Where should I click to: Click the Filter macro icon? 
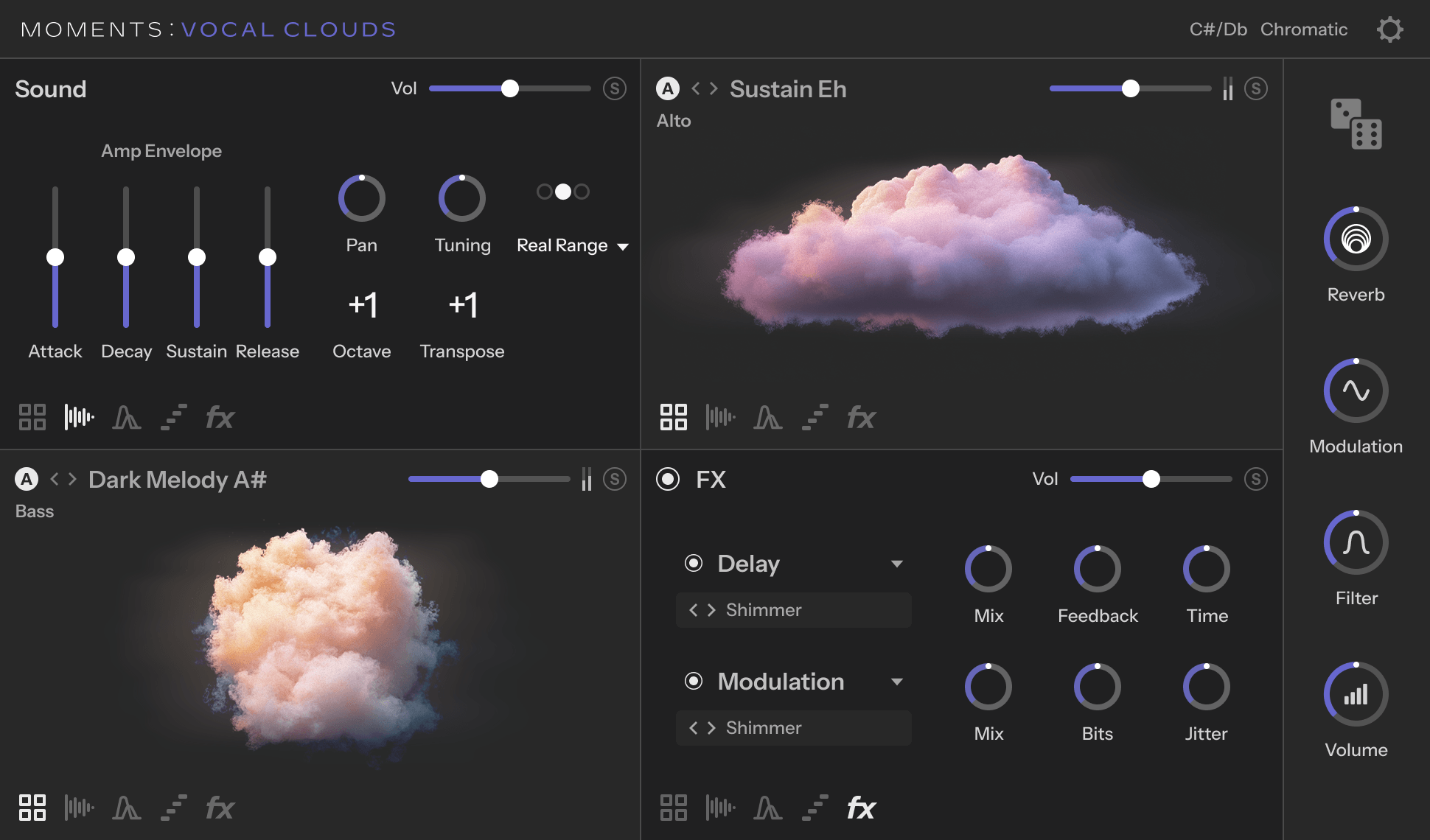tap(1356, 543)
